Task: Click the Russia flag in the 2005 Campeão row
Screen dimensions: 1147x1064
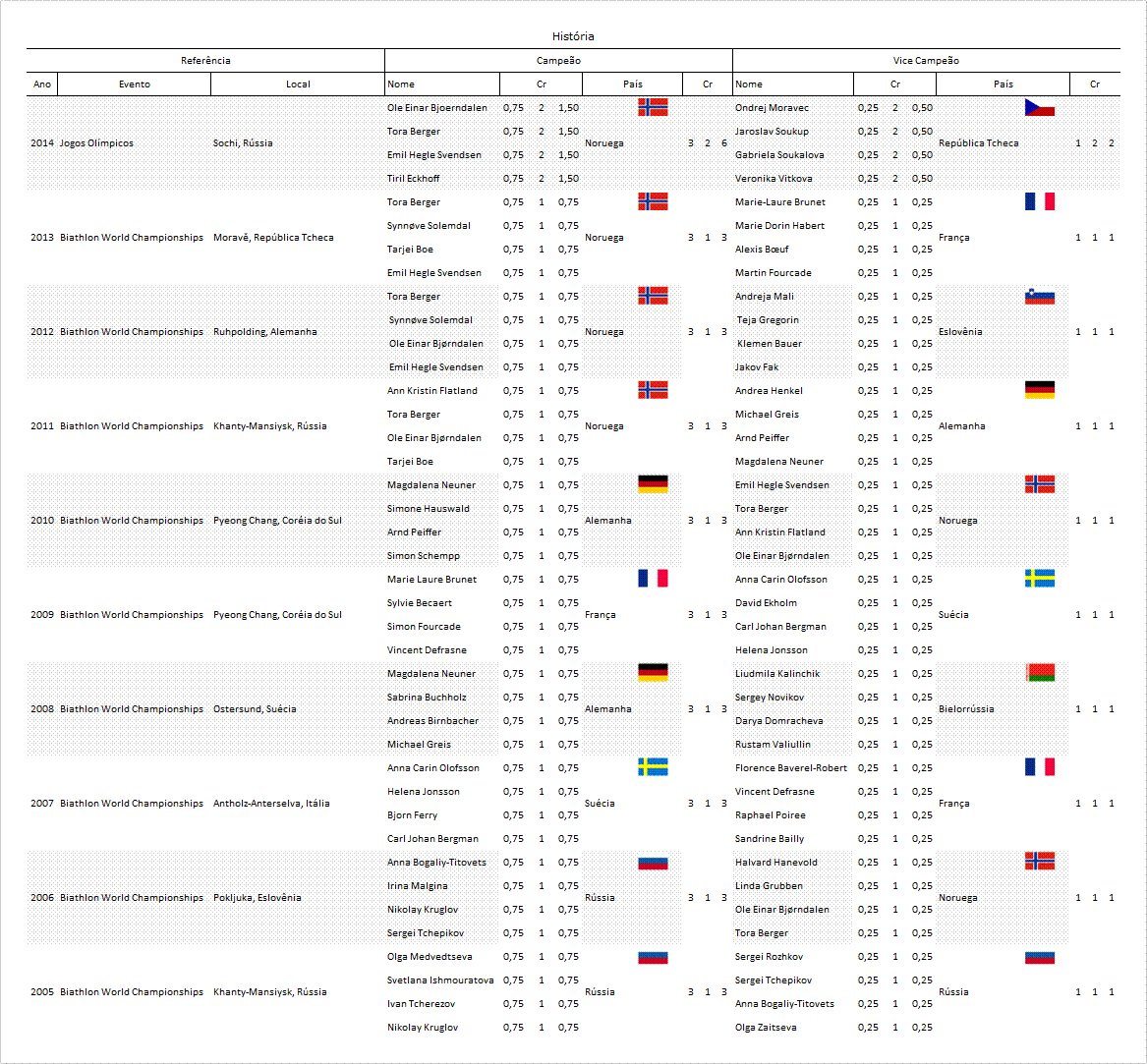Action: tap(653, 957)
